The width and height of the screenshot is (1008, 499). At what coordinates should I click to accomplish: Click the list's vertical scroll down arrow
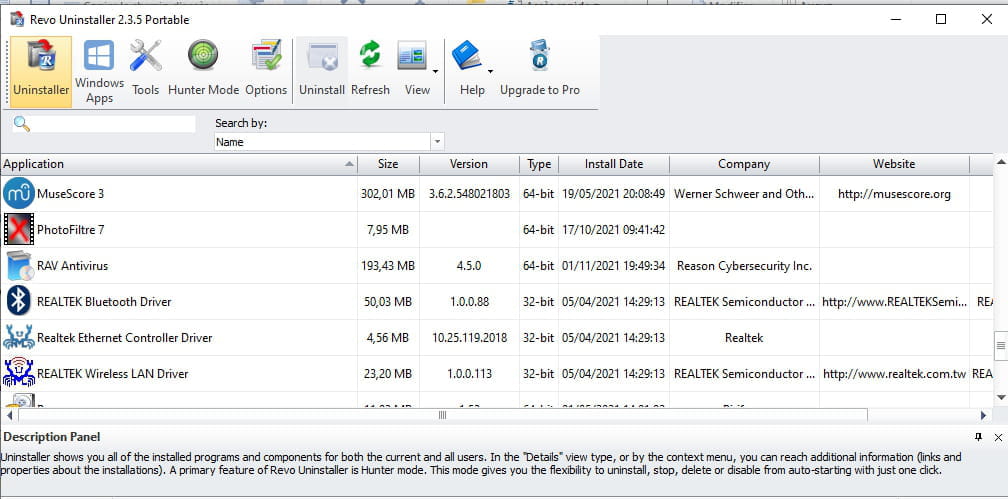pyautogui.click(x=1001, y=399)
